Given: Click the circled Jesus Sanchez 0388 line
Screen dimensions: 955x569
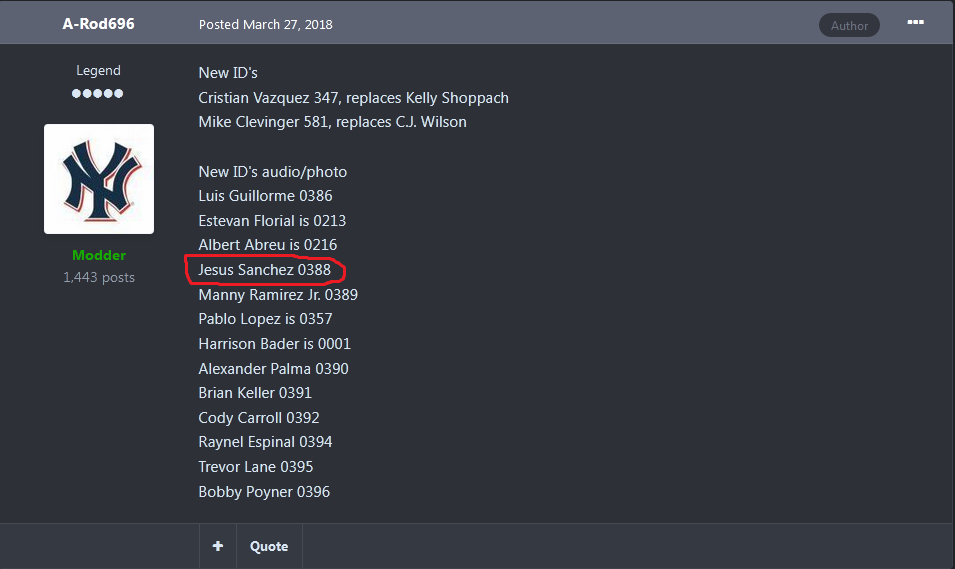Looking at the screenshot, I should [x=264, y=270].
